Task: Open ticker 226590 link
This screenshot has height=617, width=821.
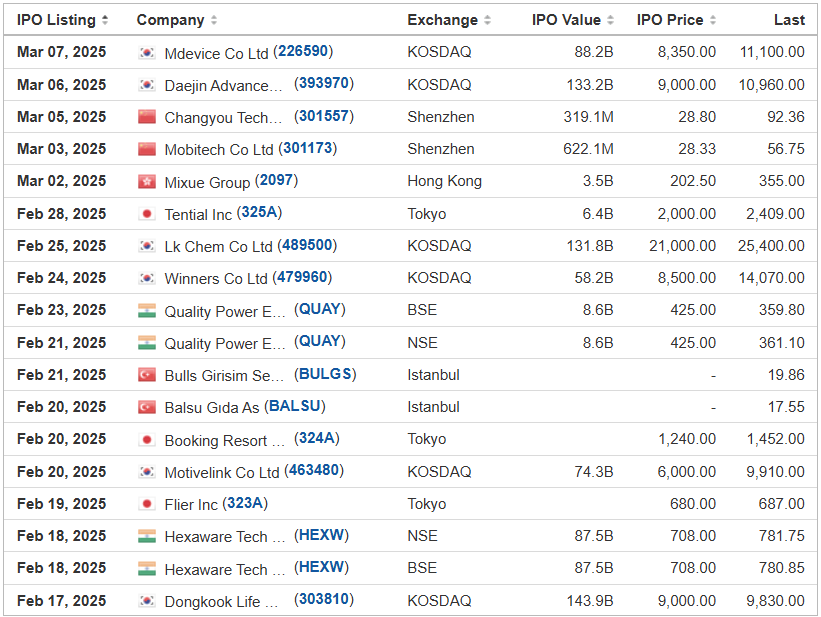Action: [x=303, y=51]
